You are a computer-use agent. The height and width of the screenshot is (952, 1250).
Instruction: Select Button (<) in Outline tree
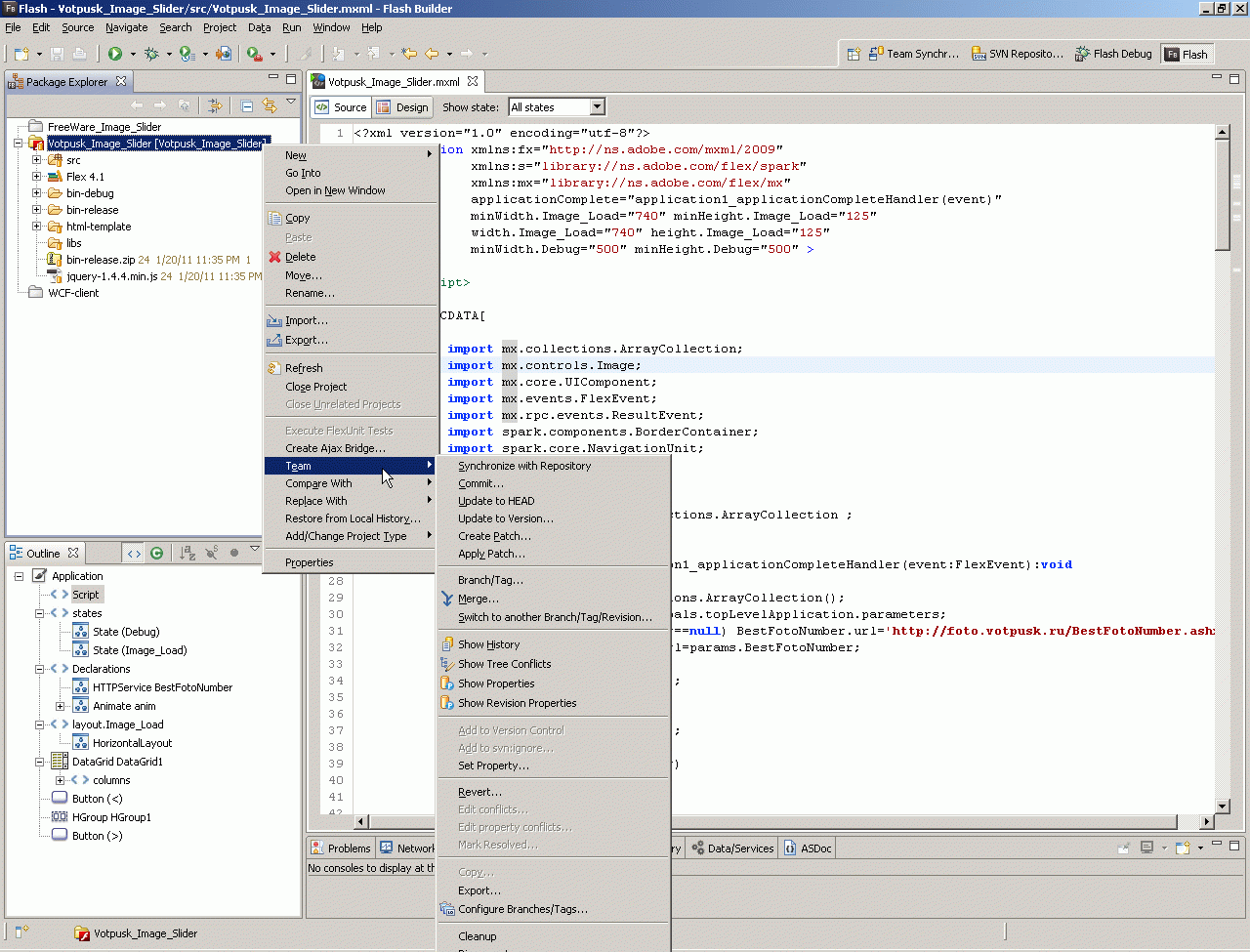click(97, 799)
